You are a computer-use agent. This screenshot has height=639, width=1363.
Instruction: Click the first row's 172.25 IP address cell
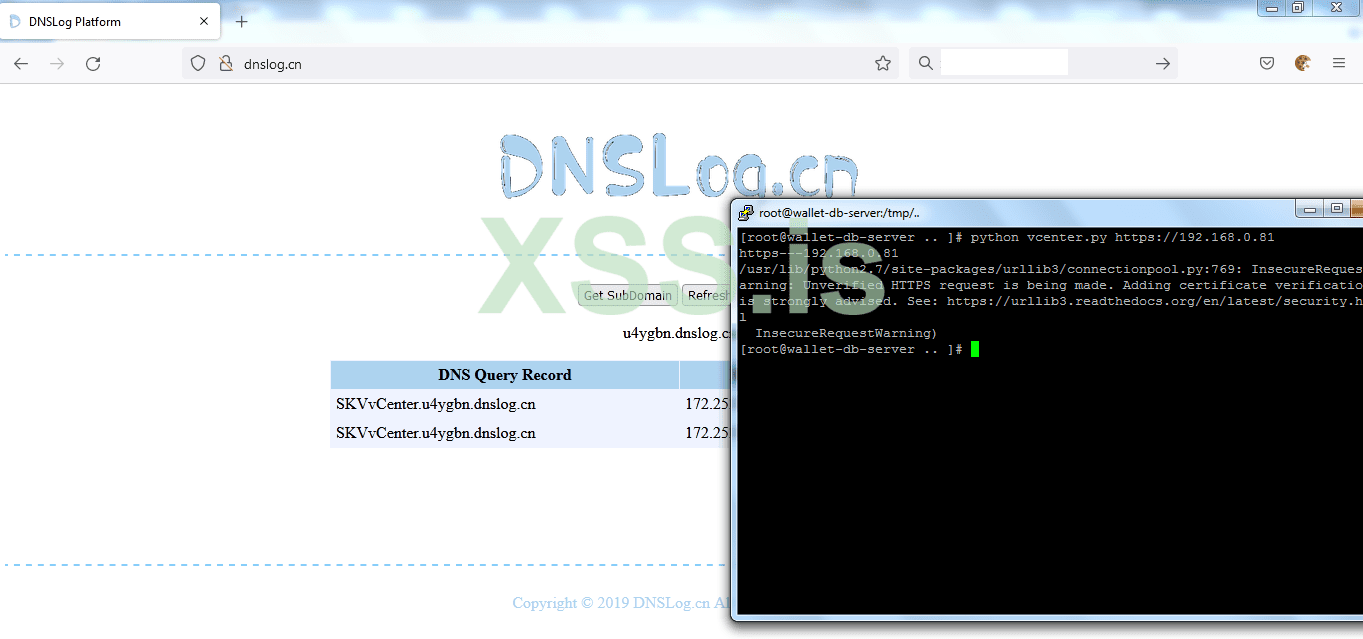707,404
